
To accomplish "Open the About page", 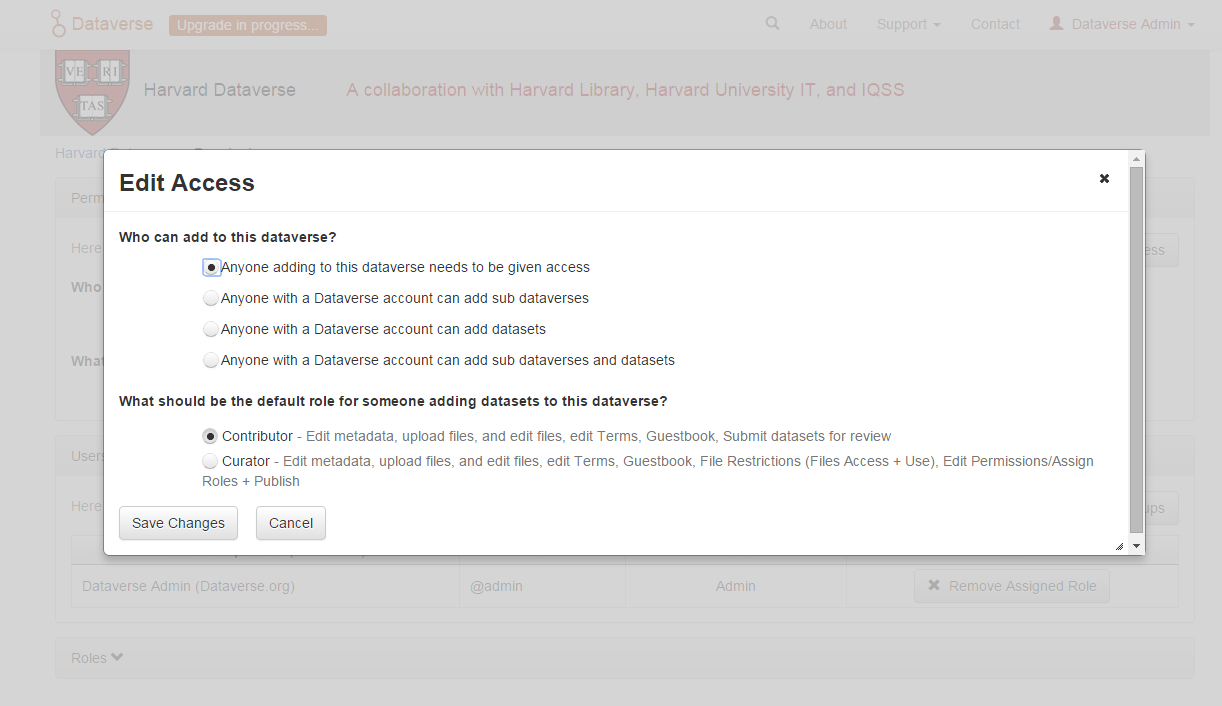I will pos(828,24).
